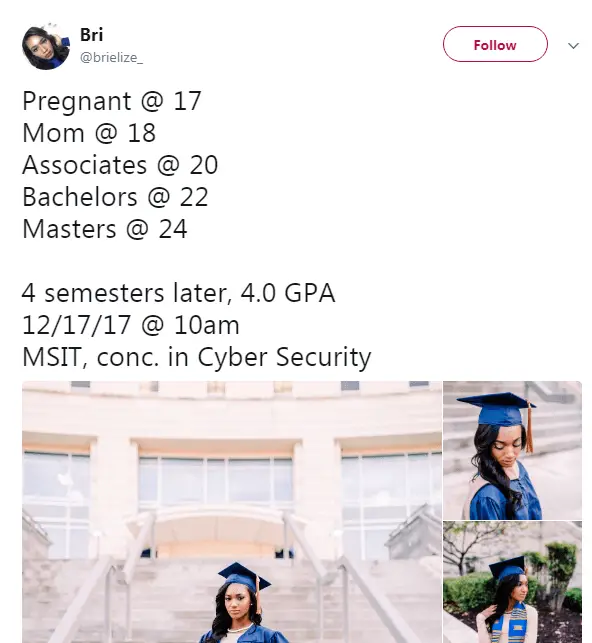The height and width of the screenshot is (643, 592).
Task: Open the large main graduation photo
Action: [232, 512]
